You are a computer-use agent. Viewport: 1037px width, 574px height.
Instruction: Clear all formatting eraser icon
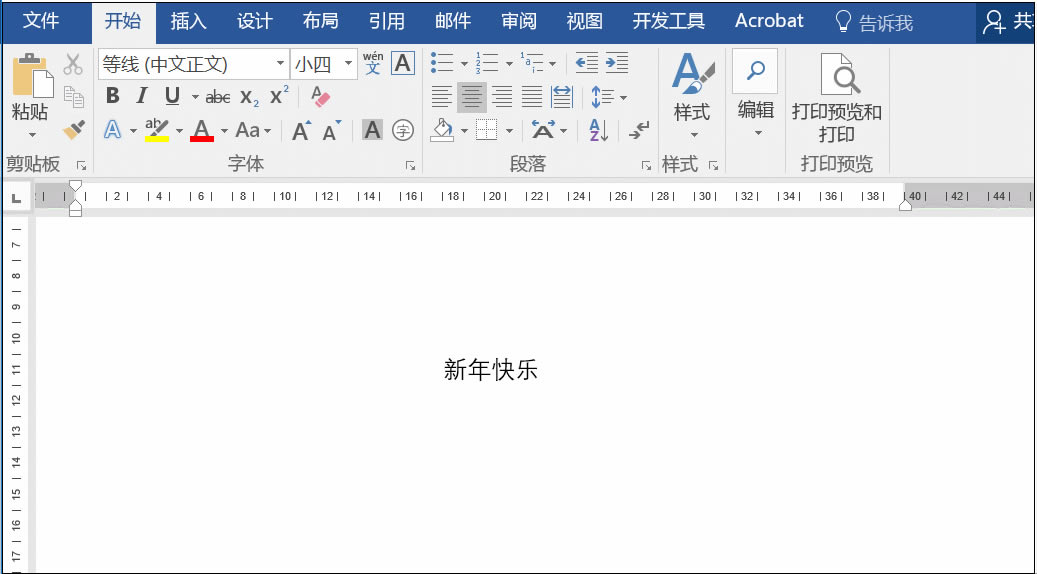pos(320,97)
